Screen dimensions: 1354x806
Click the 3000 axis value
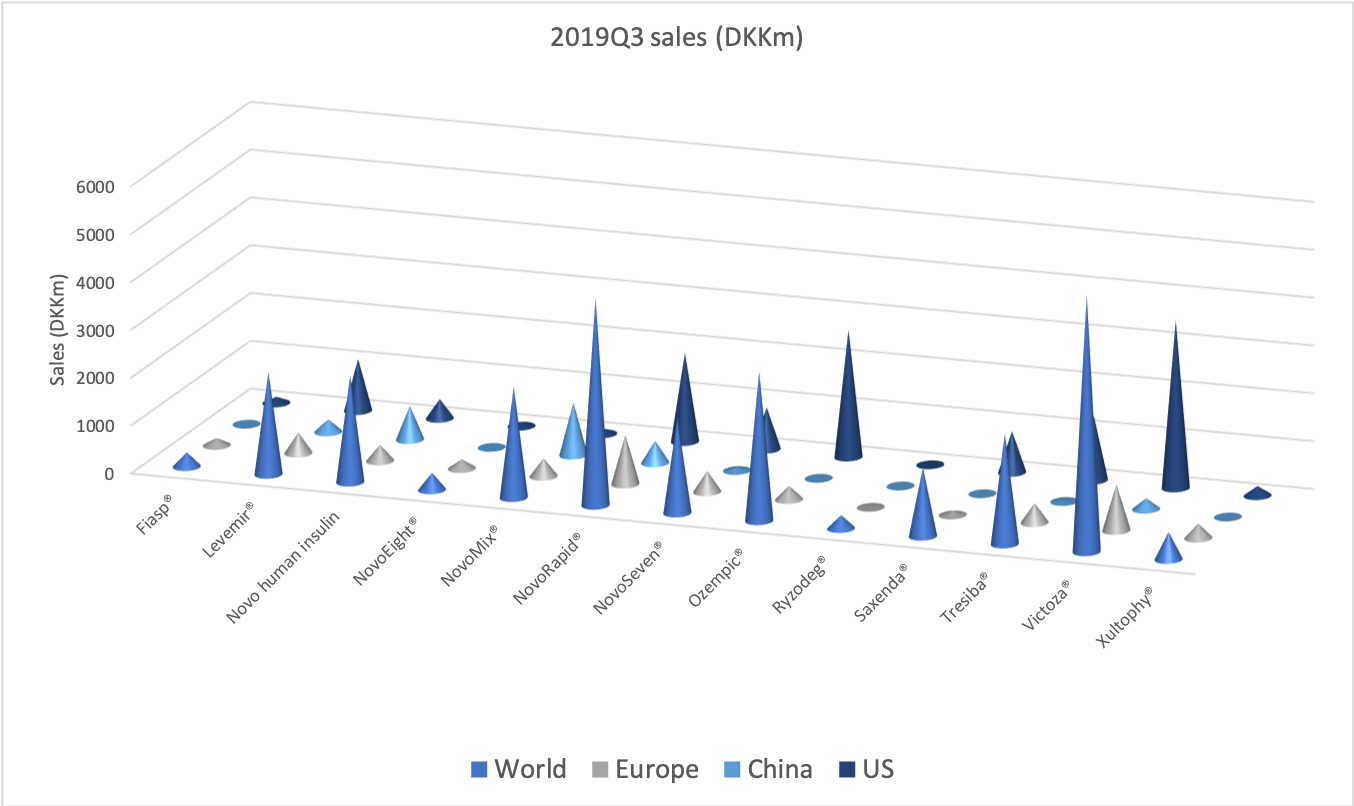click(97, 328)
